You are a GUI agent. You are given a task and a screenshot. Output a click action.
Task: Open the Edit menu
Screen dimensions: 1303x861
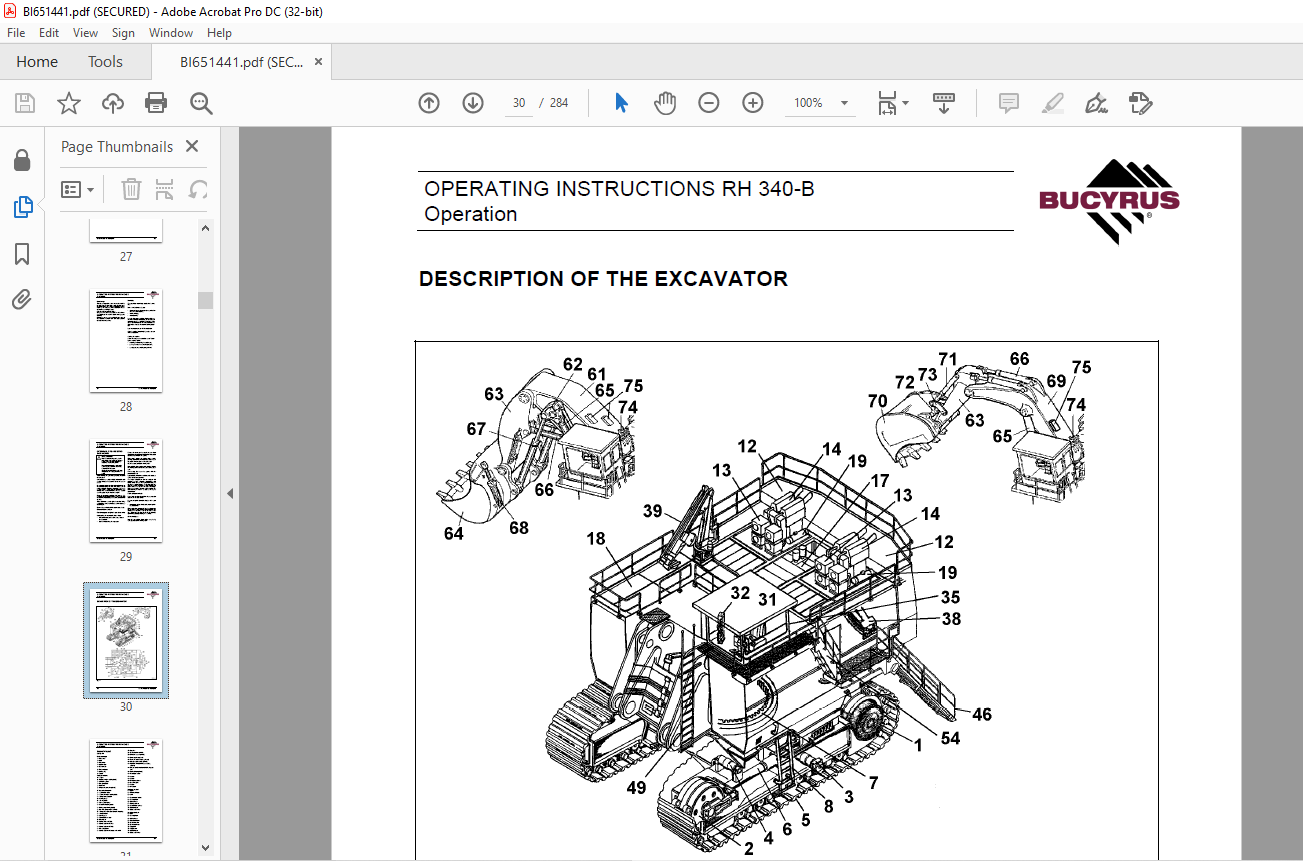pyautogui.click(x=49, y=32)
